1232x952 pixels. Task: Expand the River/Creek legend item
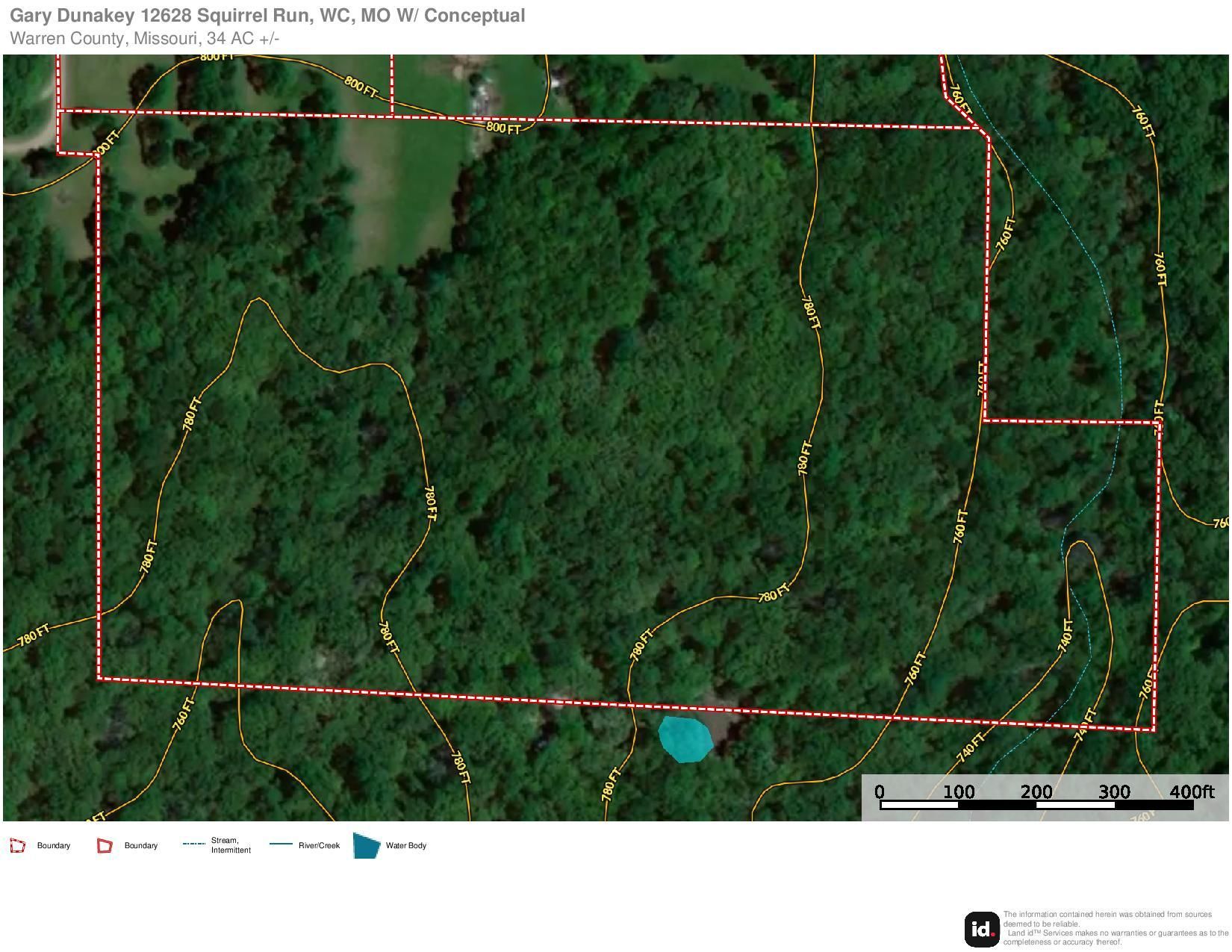point(319,845)
